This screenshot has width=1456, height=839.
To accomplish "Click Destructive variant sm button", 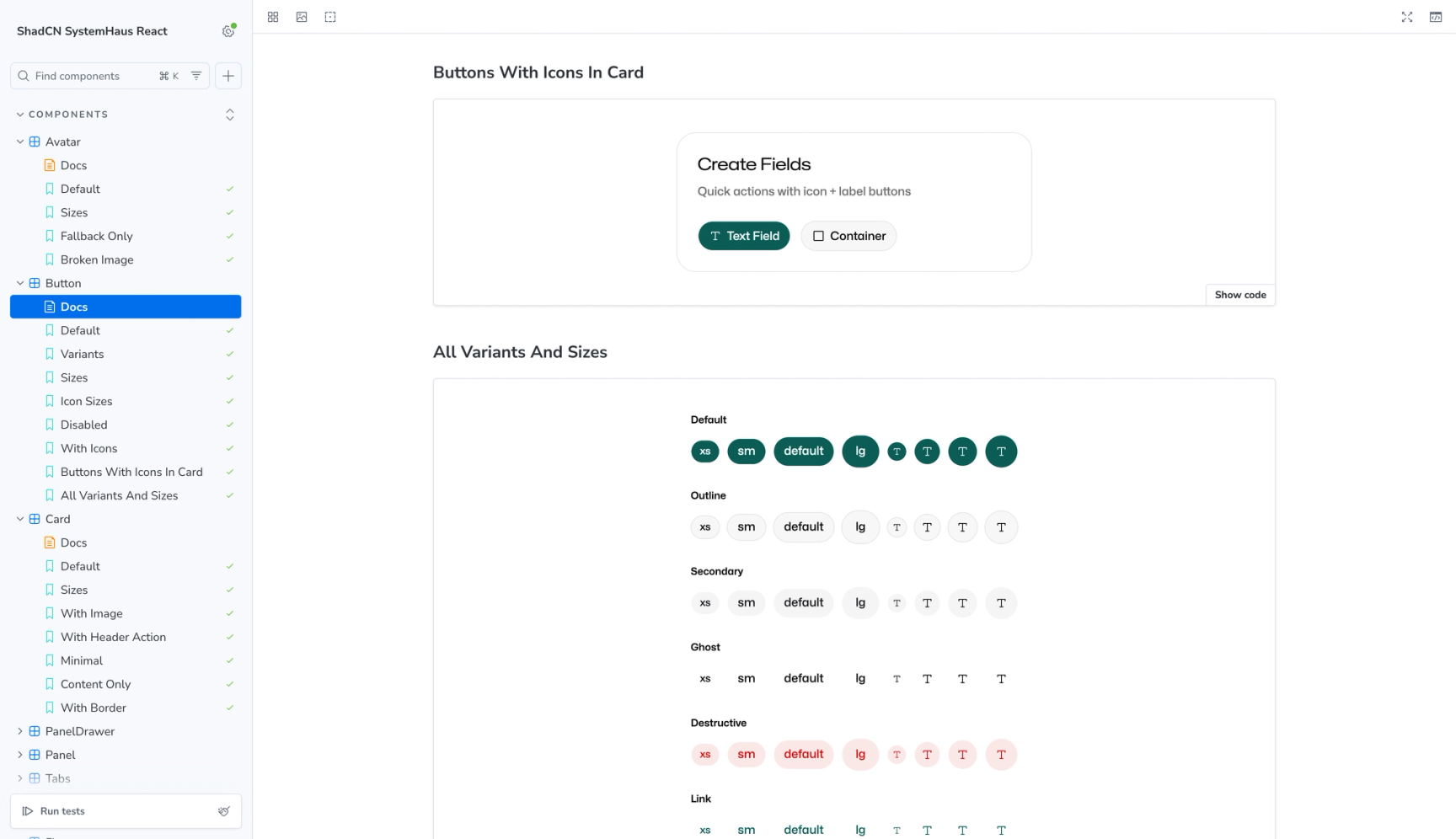I will tap(747, 755).
